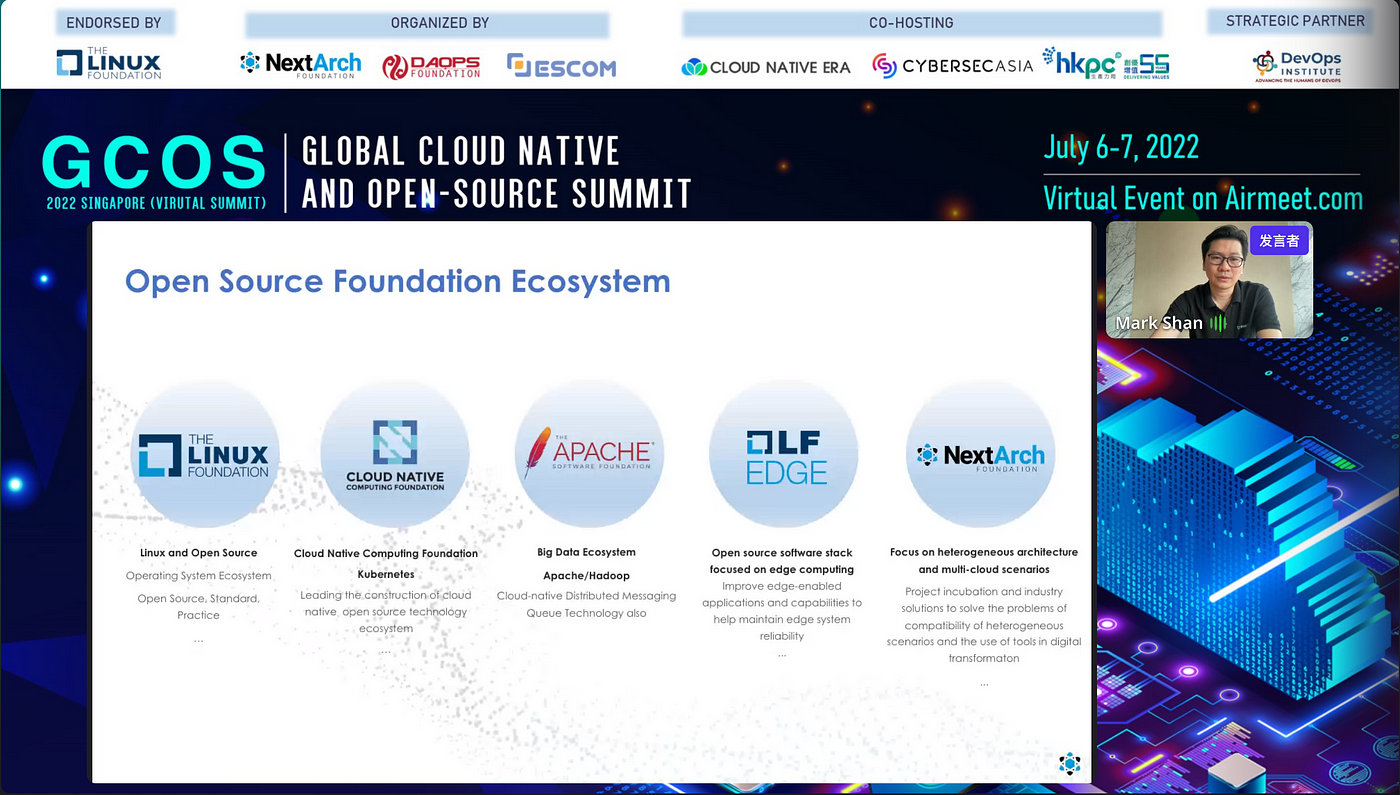The height and width of the screenshot is (795, 1400).
Task: Click the ESCOM logo
Action: 561,66
